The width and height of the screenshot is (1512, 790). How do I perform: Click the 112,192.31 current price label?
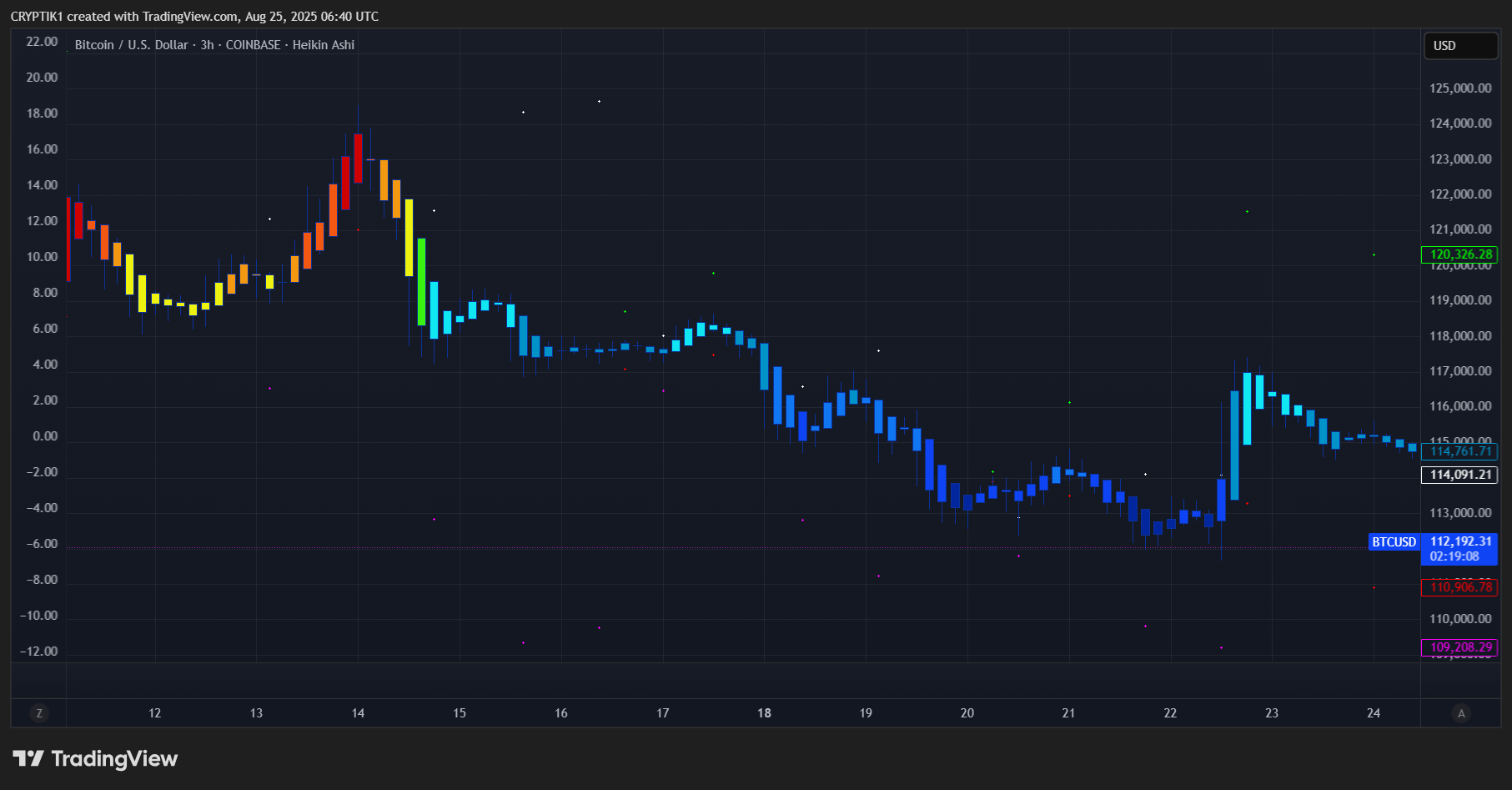[1460, 541]
